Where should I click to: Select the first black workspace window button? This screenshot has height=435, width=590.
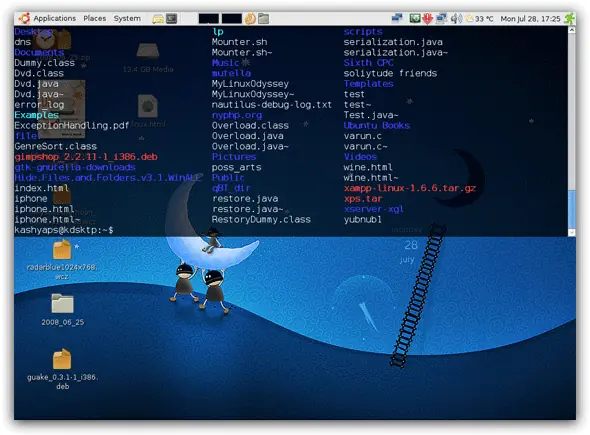(x=208, y=18)
